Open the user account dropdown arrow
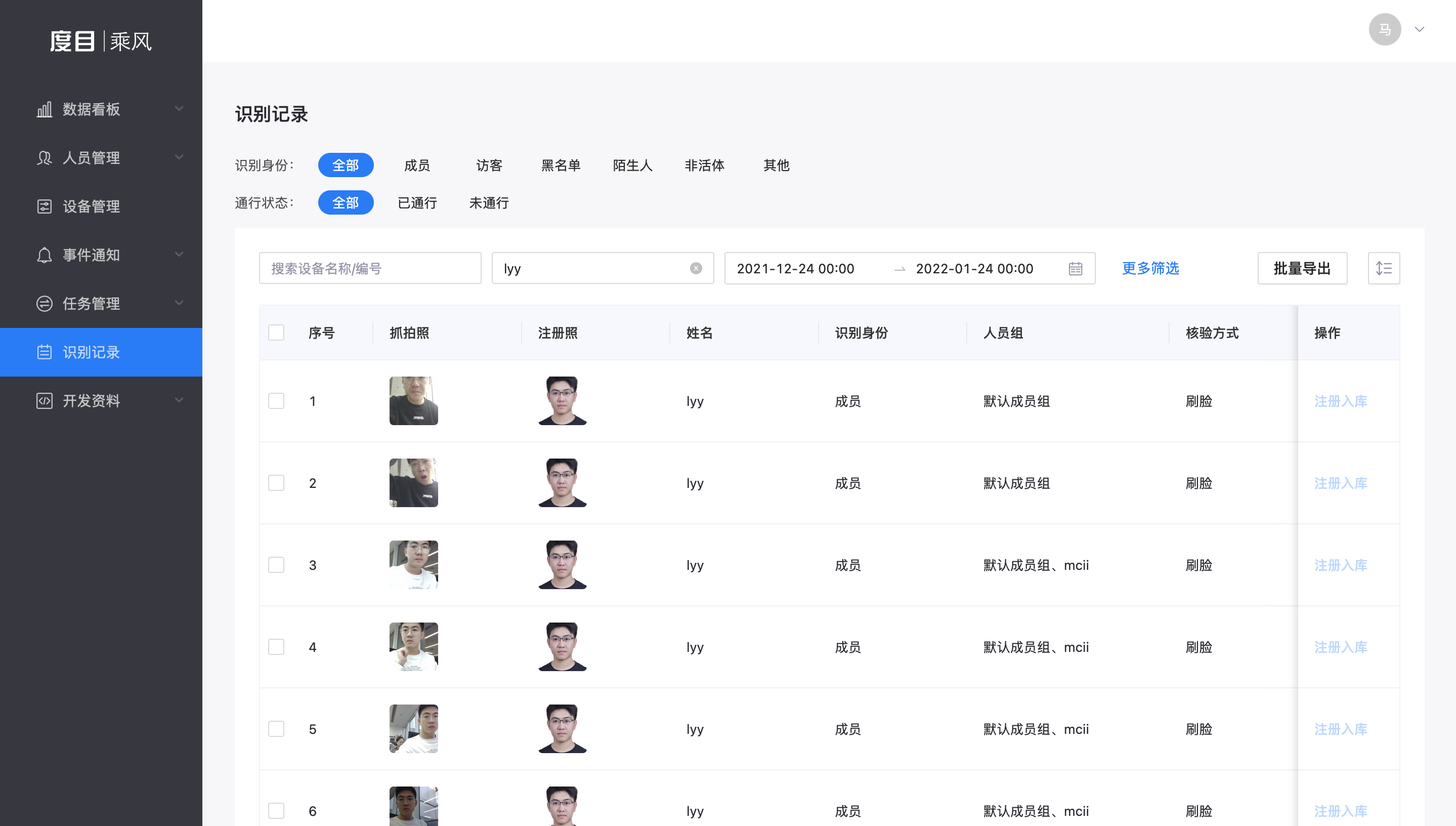The height and width of the screenshot is (826, 1456). pos(1419,29)
